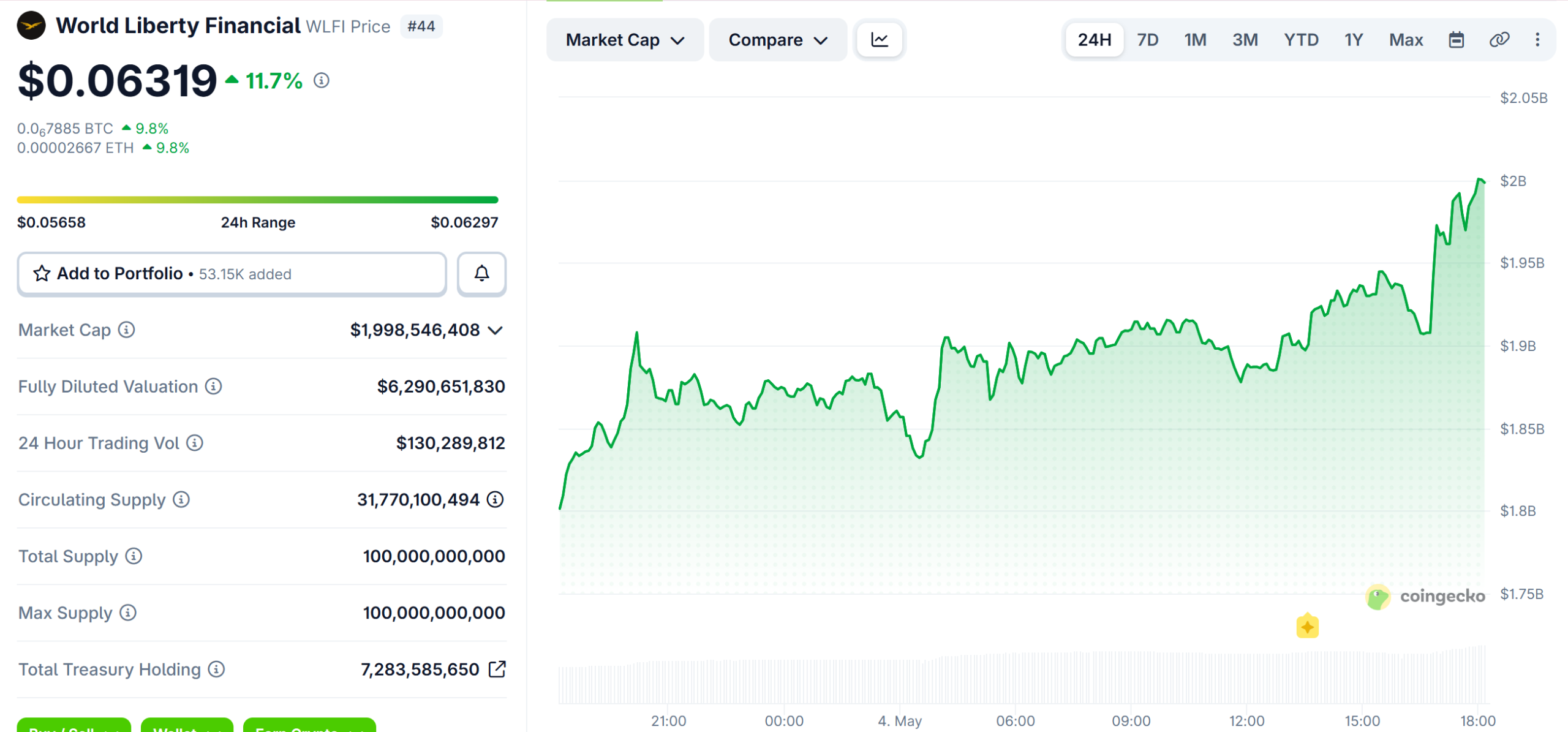Click the #44 rank badge

[421, 26]
